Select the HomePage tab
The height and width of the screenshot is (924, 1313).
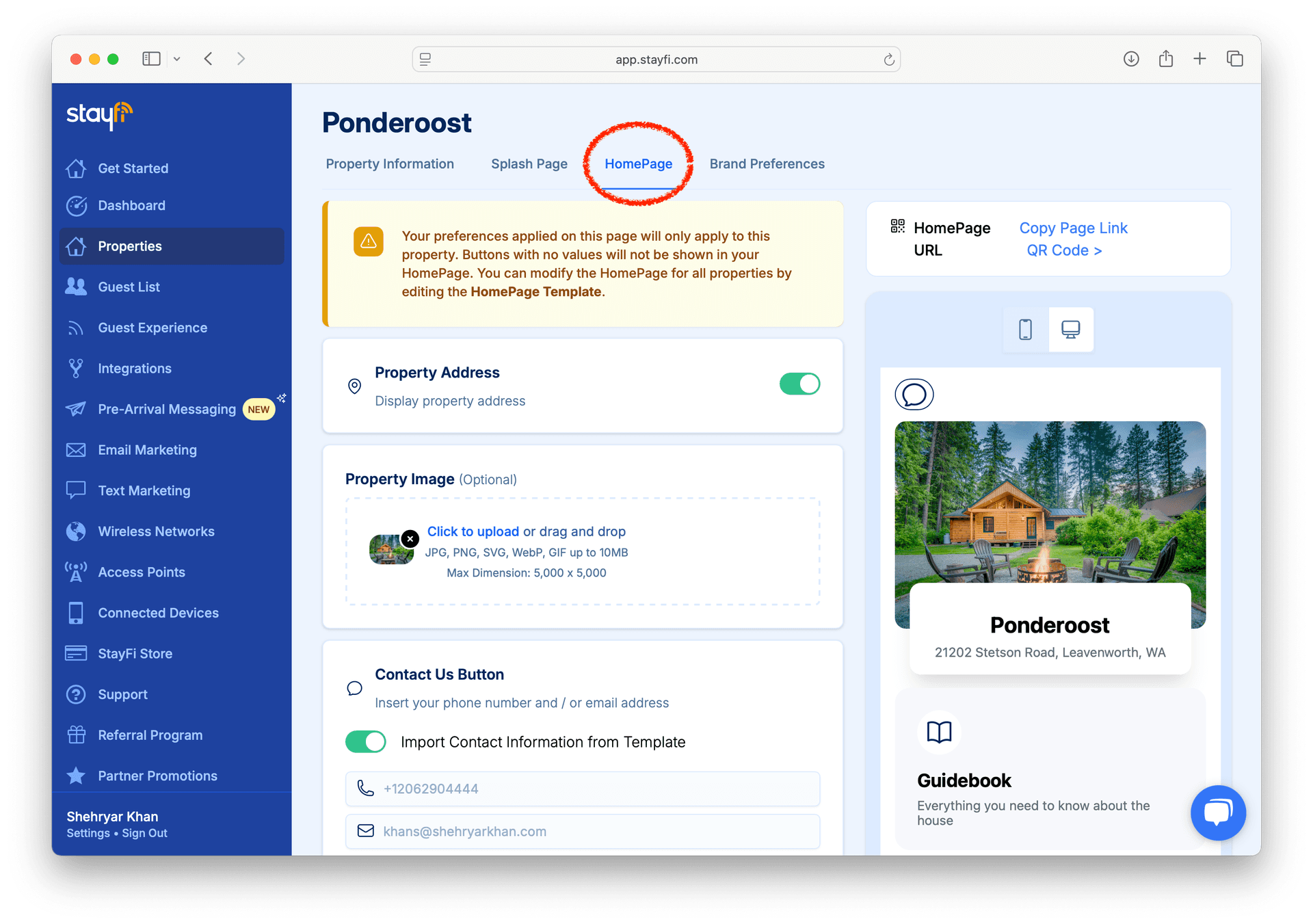click(639, 164)
